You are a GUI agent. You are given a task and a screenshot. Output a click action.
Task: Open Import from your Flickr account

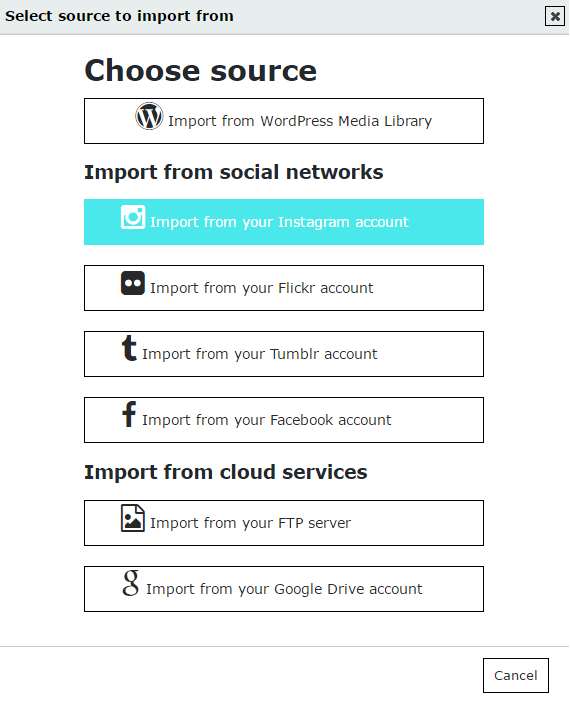[x=284, y=288]
